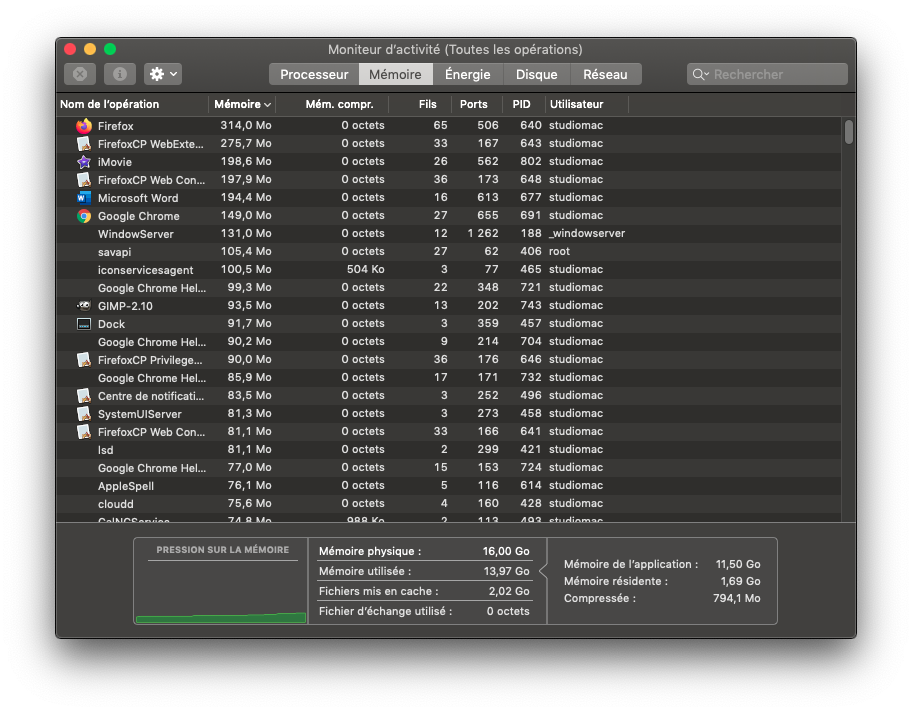The image size is (912, 712).
Task: Click the search magnifier dropdown icon
Action: tap(701, 74)
